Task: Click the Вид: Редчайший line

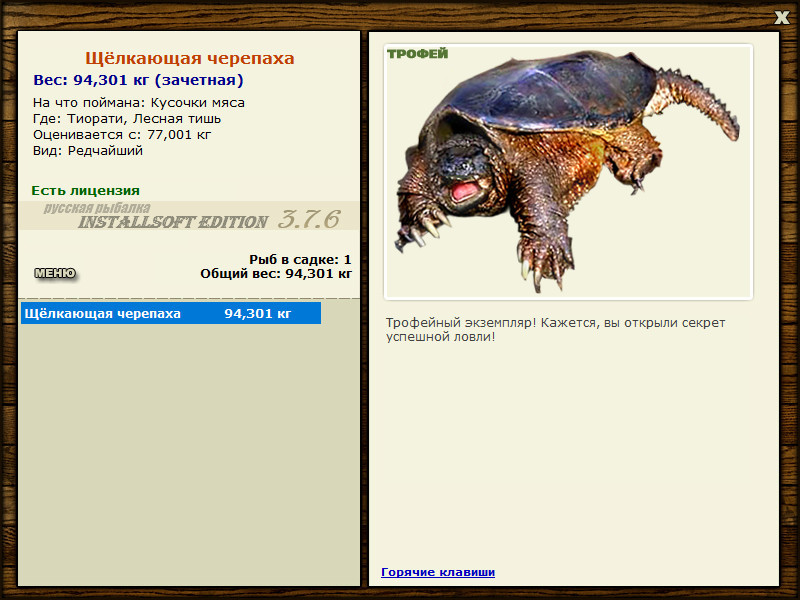Action: [x=88, y=151]
